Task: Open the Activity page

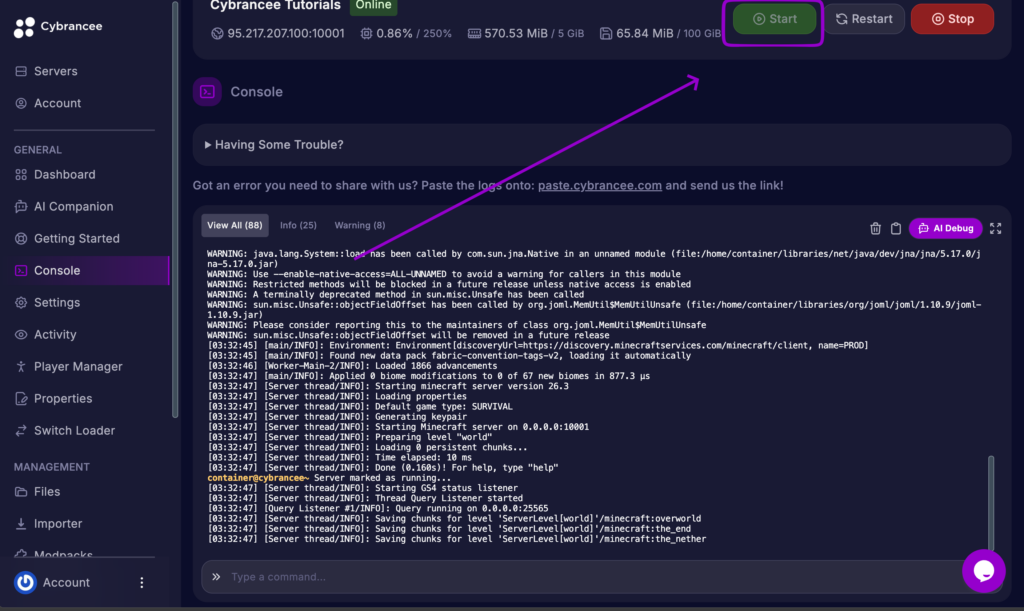Action: tap(55, 334)
